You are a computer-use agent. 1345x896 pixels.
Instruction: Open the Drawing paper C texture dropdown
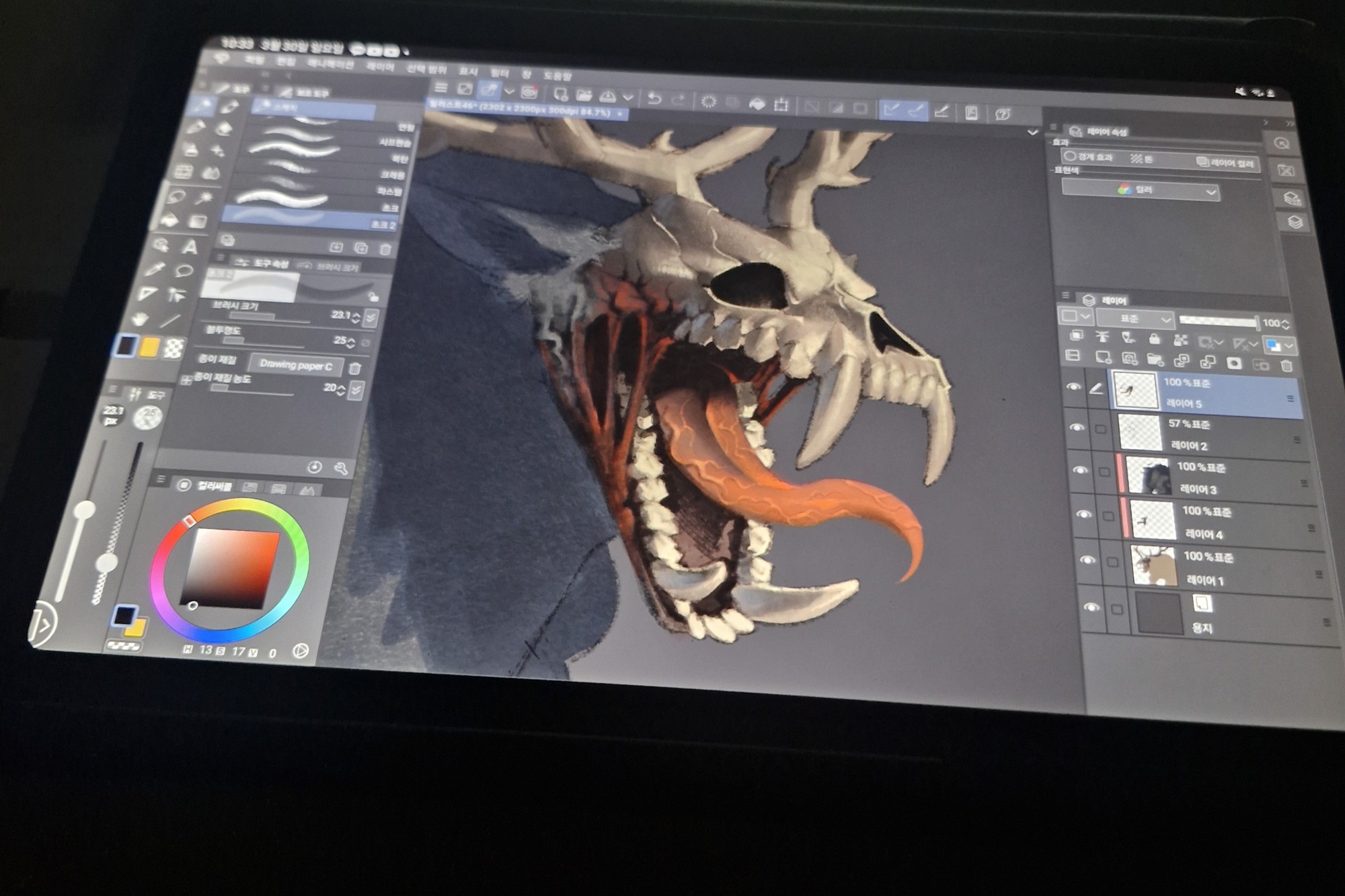tap(296, 365)
